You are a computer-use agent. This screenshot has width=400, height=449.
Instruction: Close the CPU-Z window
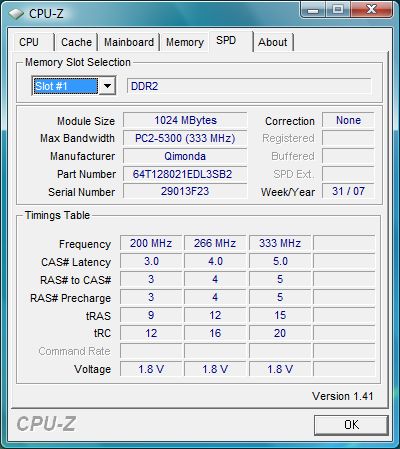[x=371, y=10]
